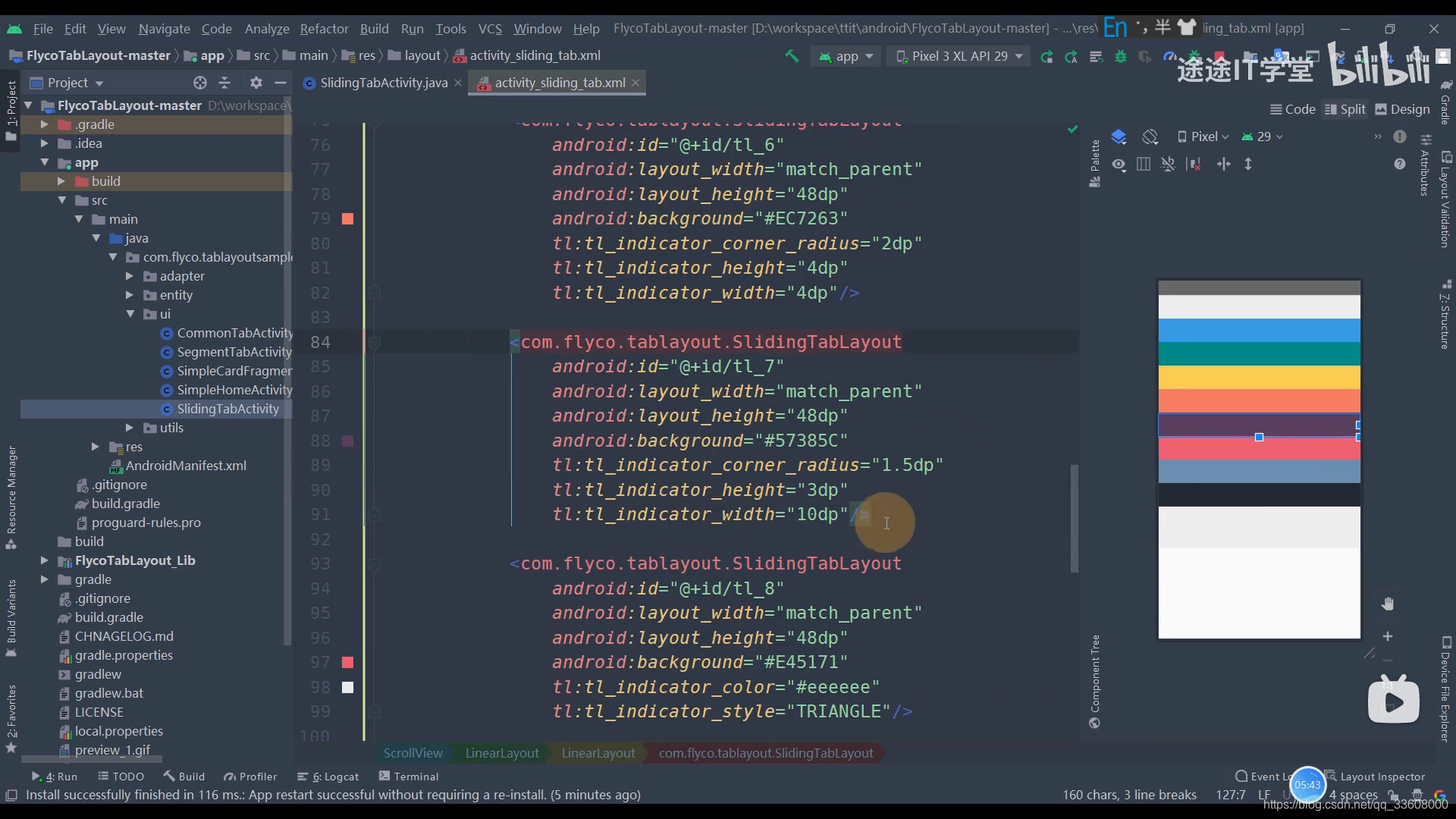The image size is (1456, 819).
Task: Open run configuration app dropdown
Action: 846,56
